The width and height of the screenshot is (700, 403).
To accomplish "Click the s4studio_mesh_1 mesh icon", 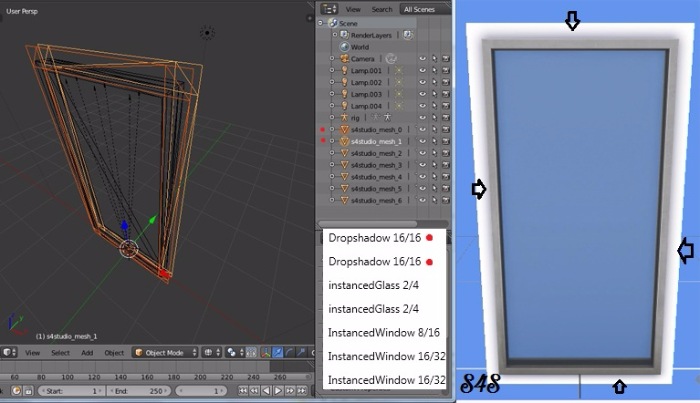I will [344, 141].
